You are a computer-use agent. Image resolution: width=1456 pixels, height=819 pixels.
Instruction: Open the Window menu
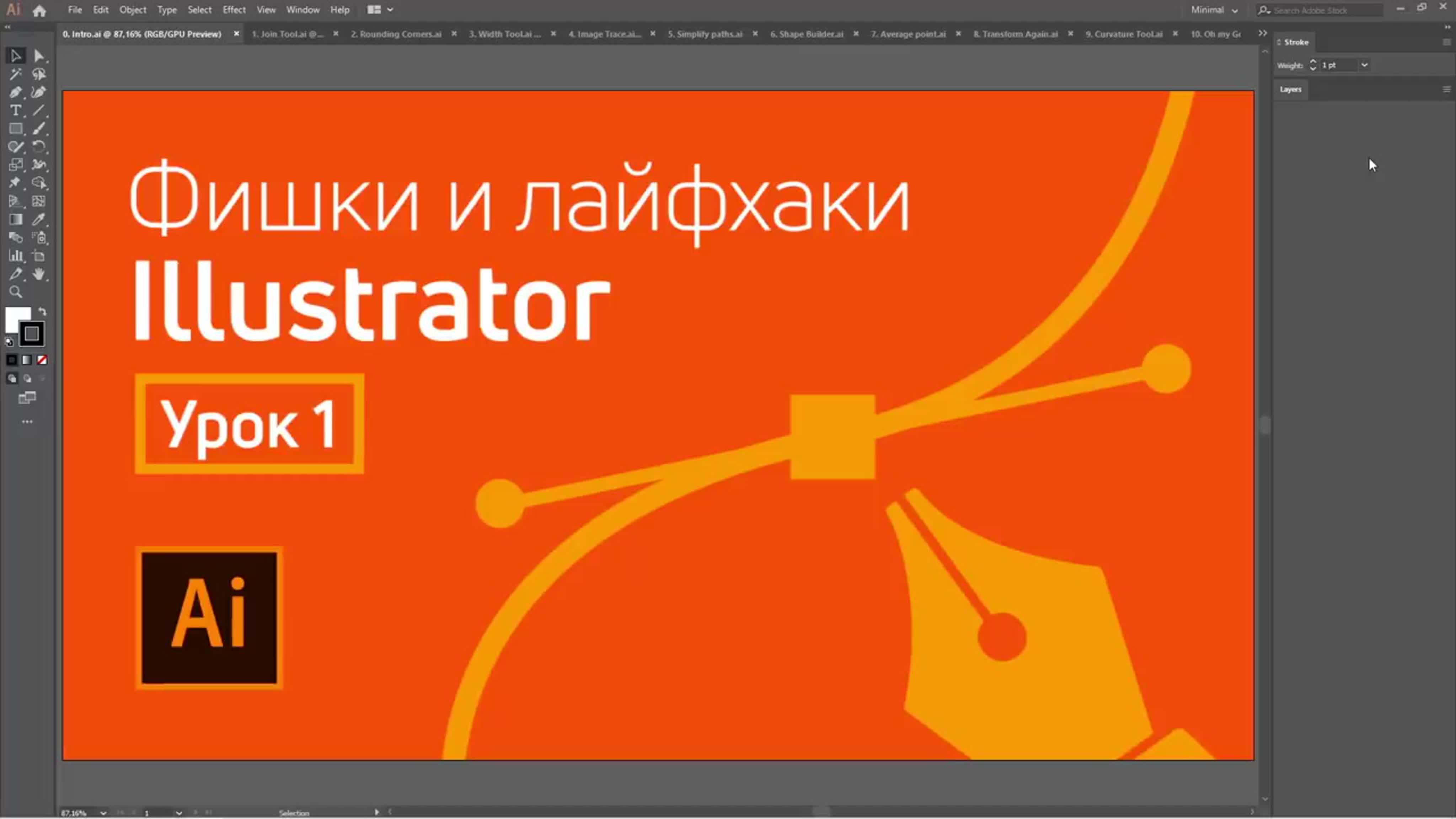pos(303,10)
